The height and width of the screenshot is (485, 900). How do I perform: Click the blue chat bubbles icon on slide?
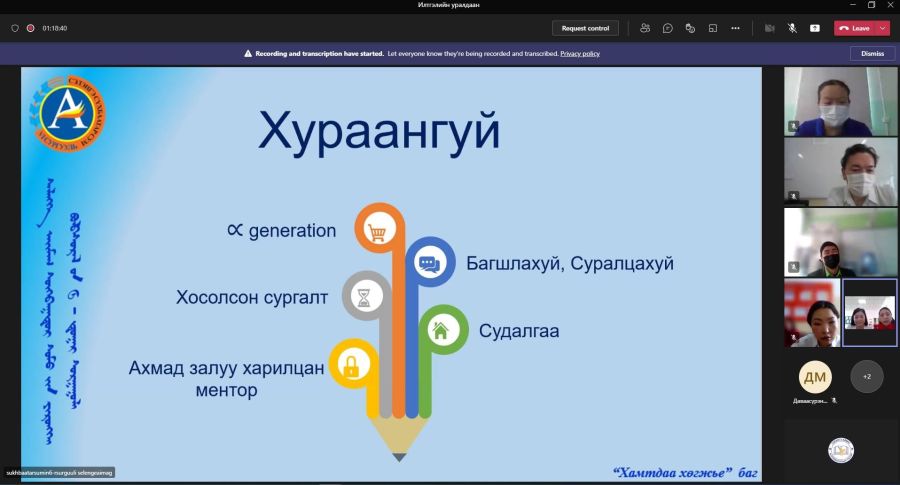(429, 263)
